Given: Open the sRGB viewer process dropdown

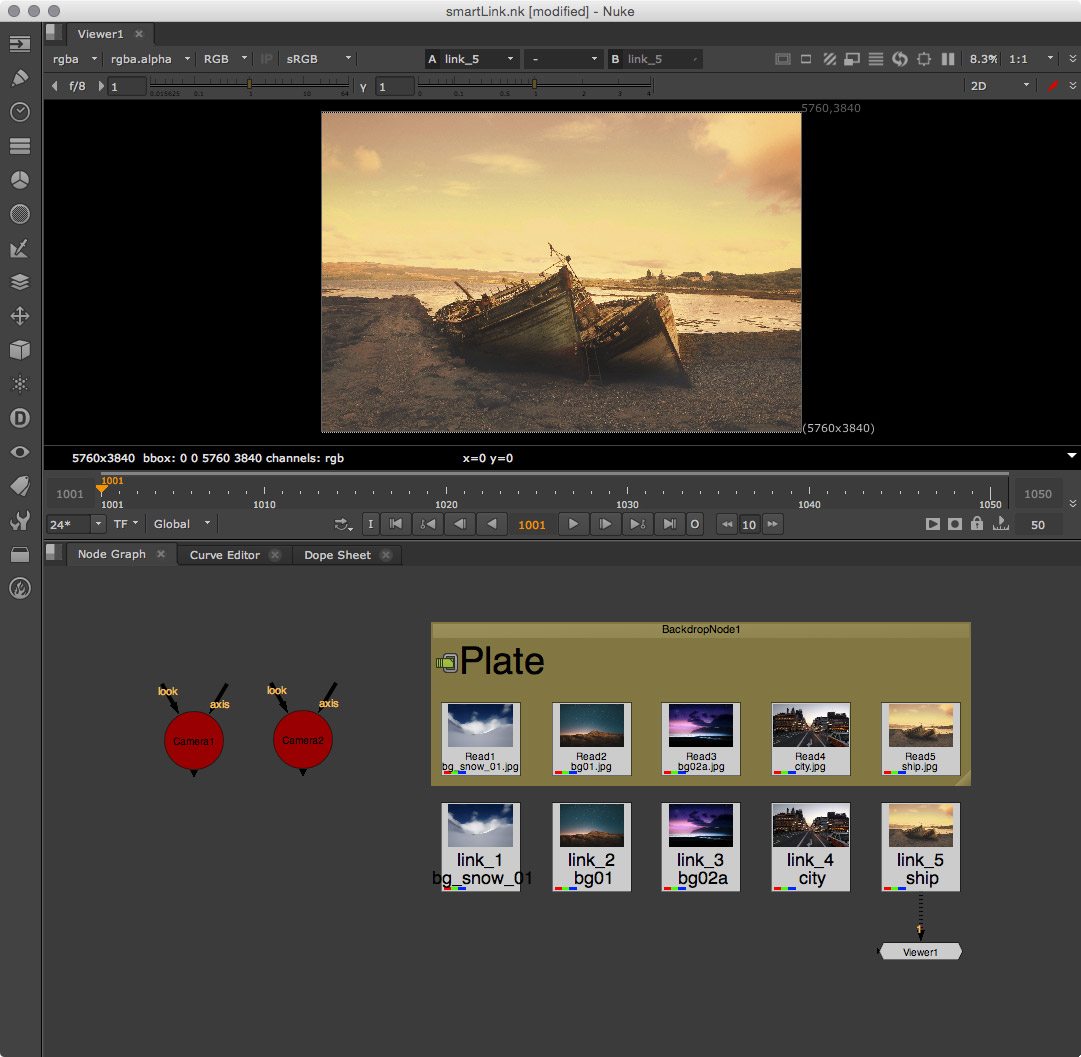Looking at the screenshot, I should (x=318, y=59).
